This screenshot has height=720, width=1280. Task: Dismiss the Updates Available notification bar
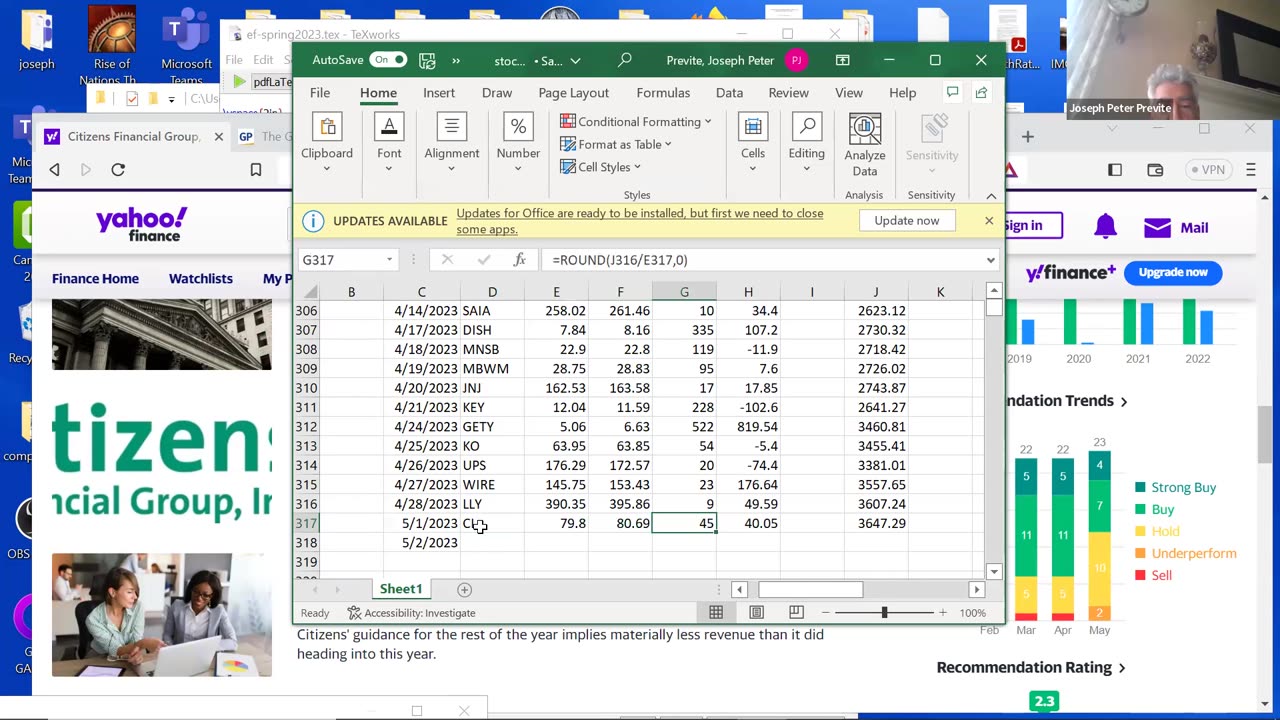click(989, 221)
